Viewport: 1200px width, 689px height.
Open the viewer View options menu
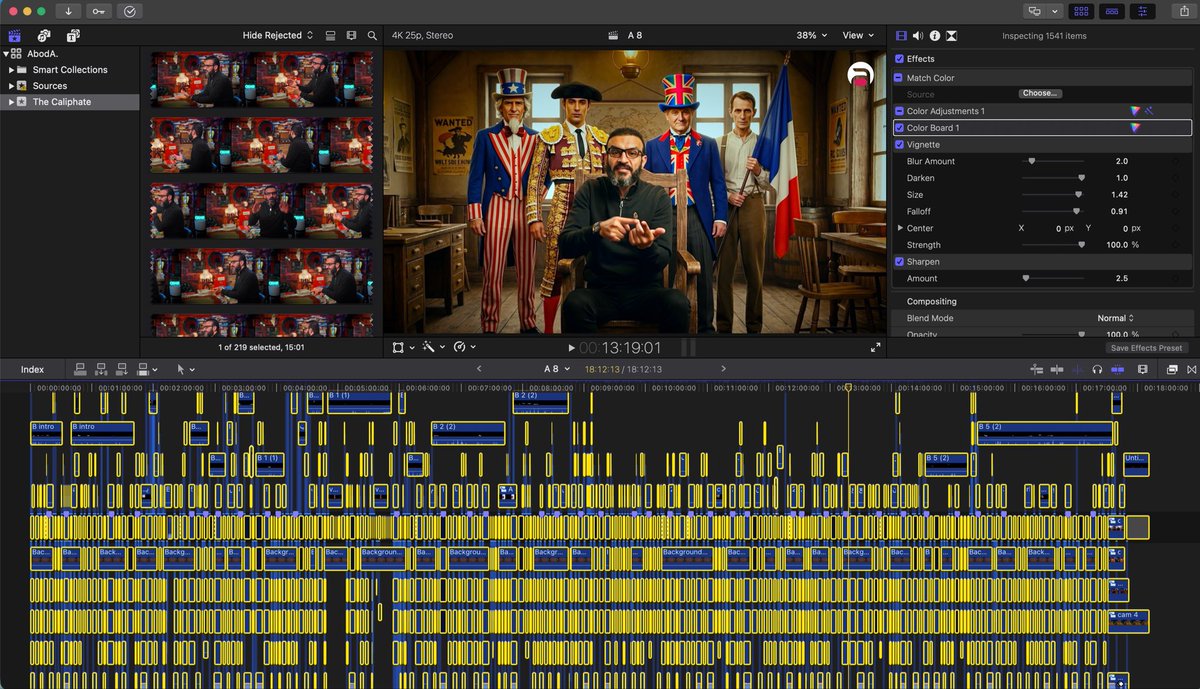click(858, 35)
